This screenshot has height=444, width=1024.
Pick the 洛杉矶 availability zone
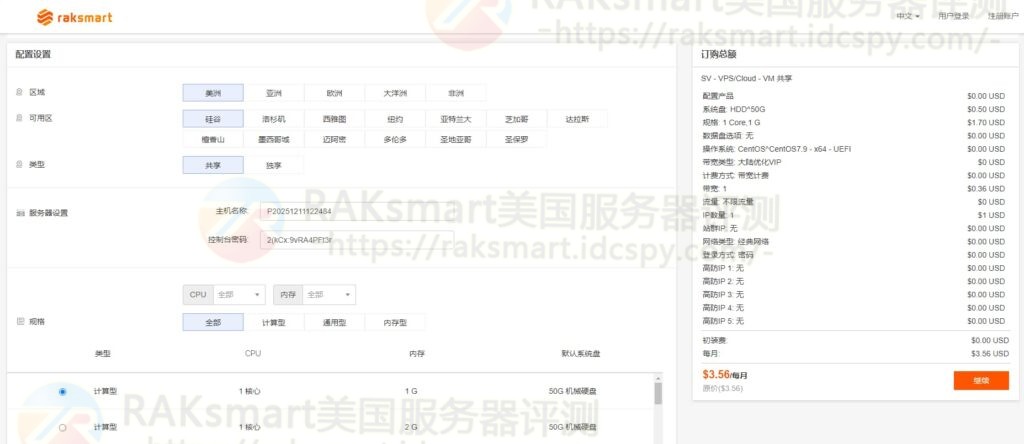tap(273, 119)
